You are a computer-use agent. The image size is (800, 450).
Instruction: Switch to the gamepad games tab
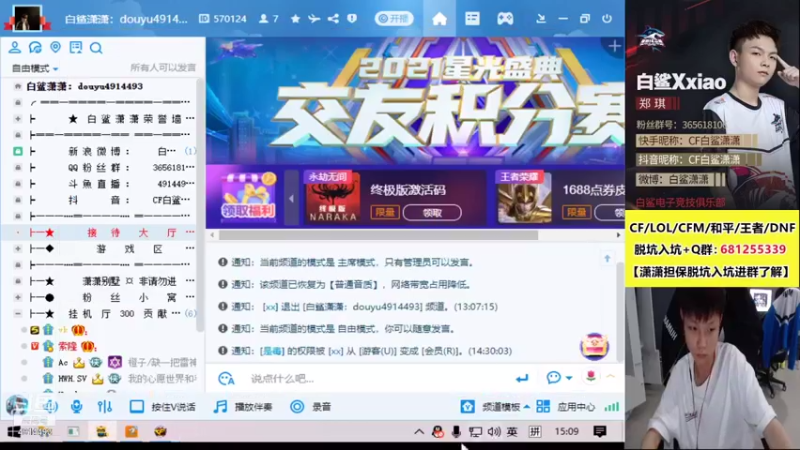pos(505,19)
